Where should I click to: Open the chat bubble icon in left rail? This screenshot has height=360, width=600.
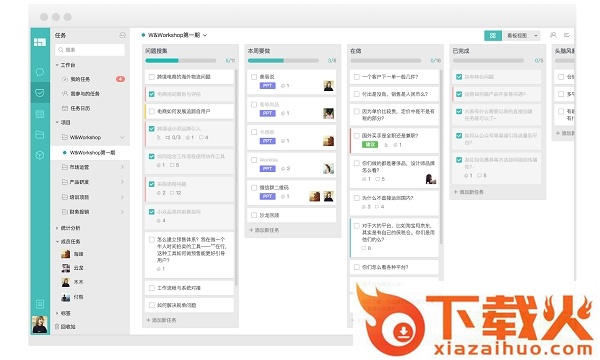(40, 72)
